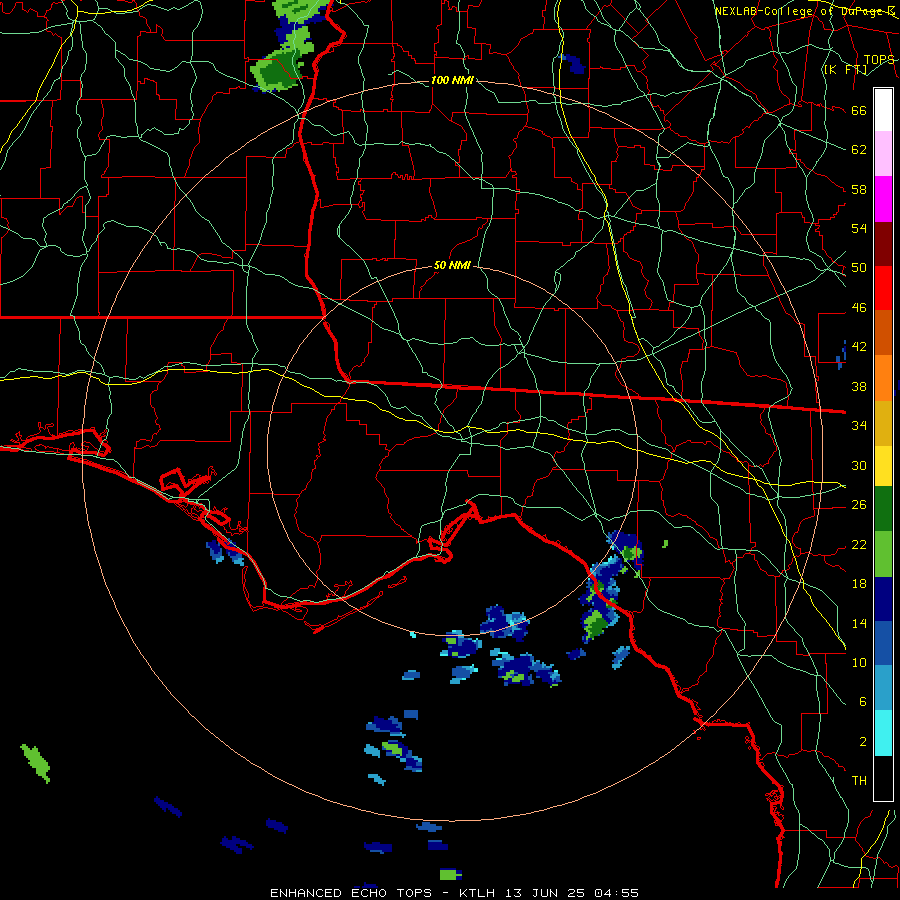Click the "[K FT]" units label
The image size is (900, 900).
845,70
